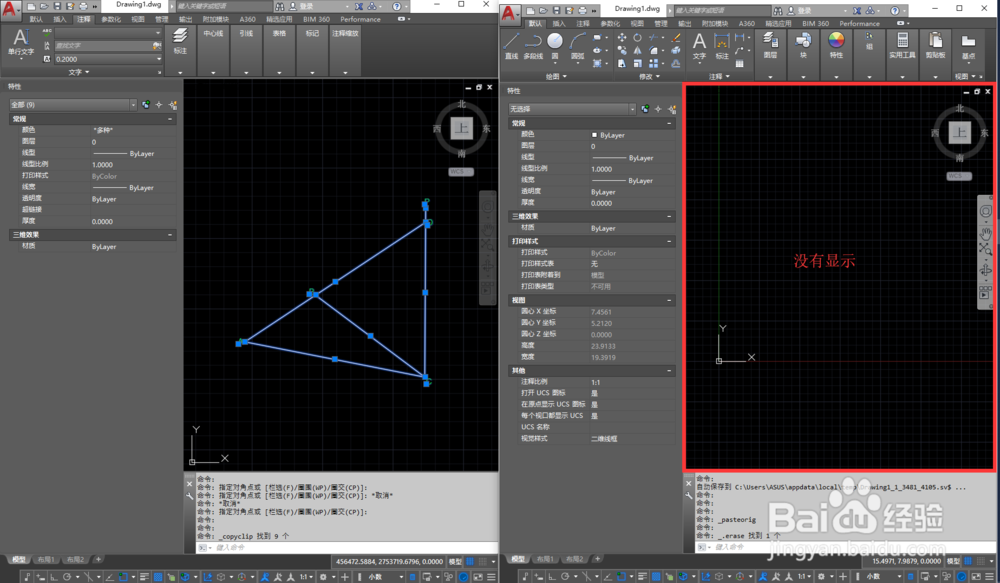Viewport: 1000px width, 583px height.
Task: Switch to 默认 tab in left window ribbon
Action: click(36, 19)
